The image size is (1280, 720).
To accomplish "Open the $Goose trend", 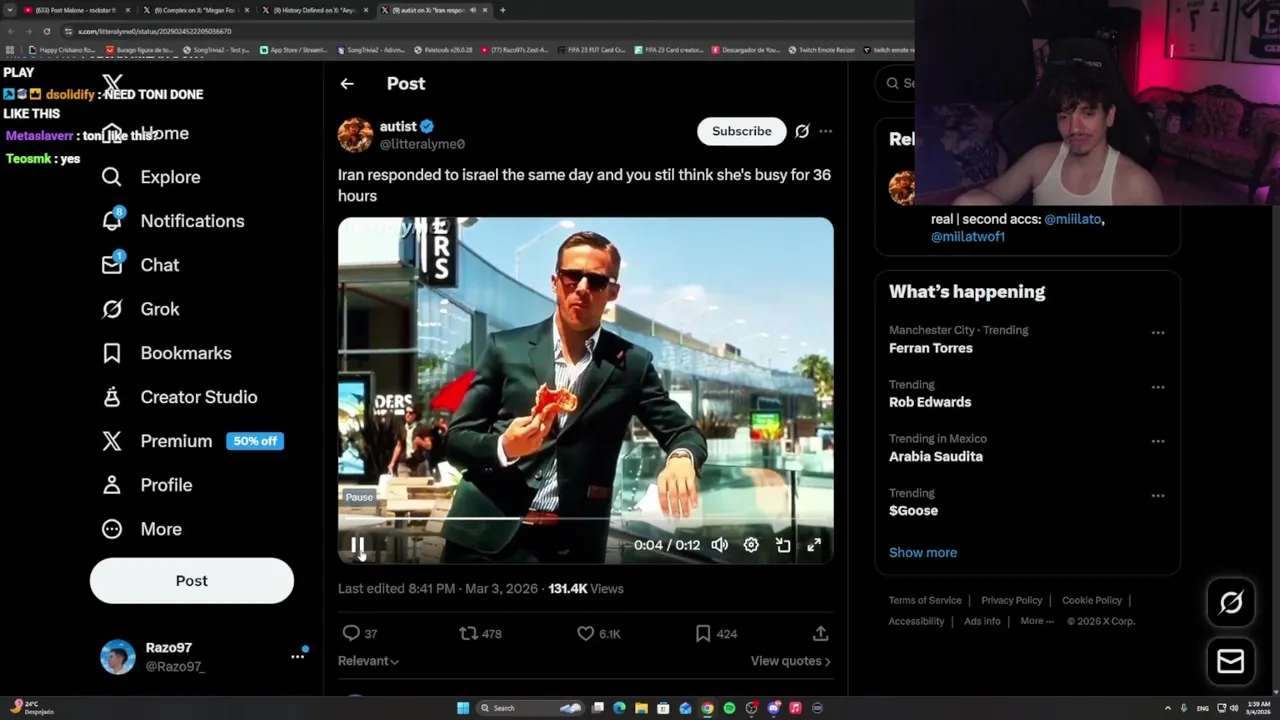I will click(x=913, y=511).
